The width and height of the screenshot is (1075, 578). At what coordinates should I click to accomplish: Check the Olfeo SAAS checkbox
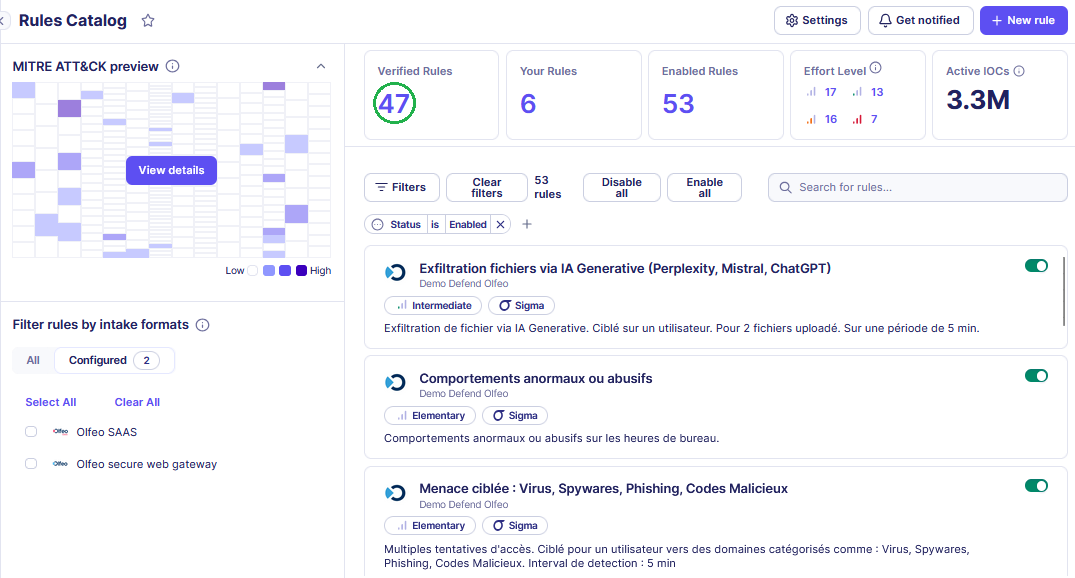(31, 432)
